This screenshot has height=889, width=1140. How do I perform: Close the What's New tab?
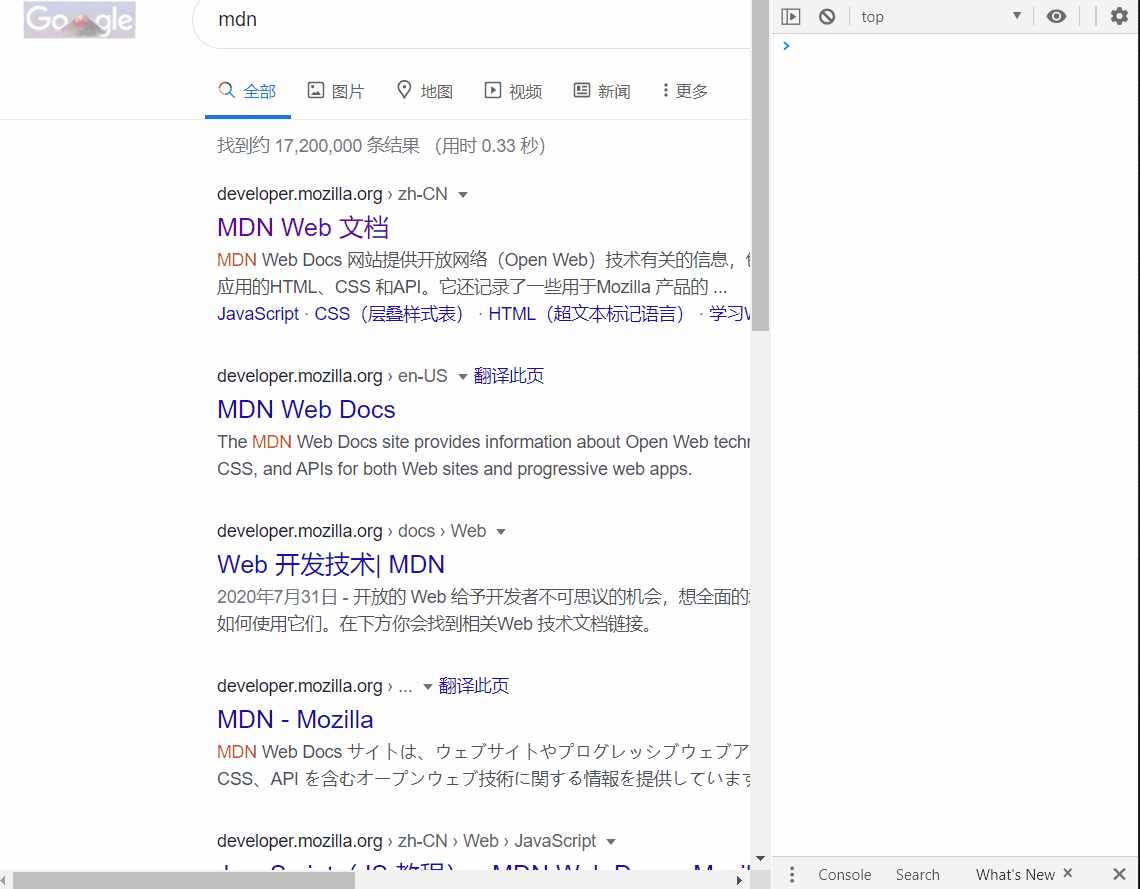point(1067,872)
